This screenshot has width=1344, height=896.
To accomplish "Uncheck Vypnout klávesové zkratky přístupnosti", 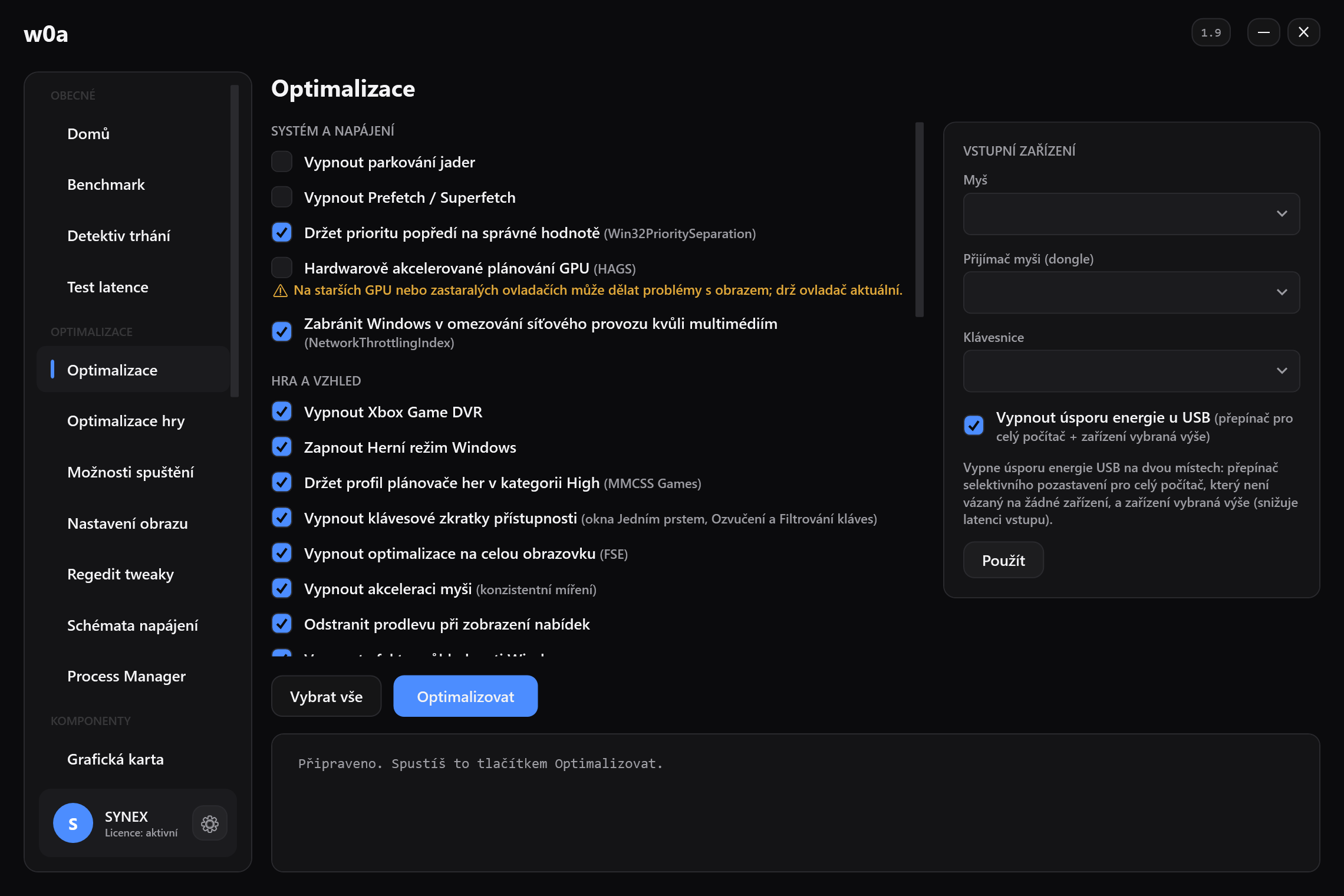I will [282, 518].
